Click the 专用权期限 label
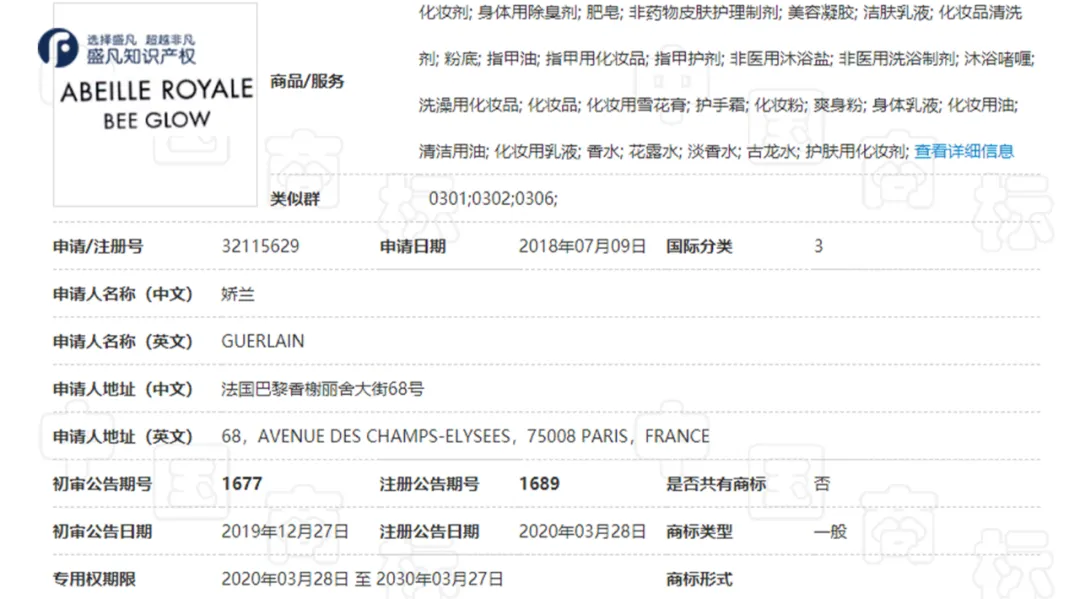1080x599 pixels. tap(94, 579)
